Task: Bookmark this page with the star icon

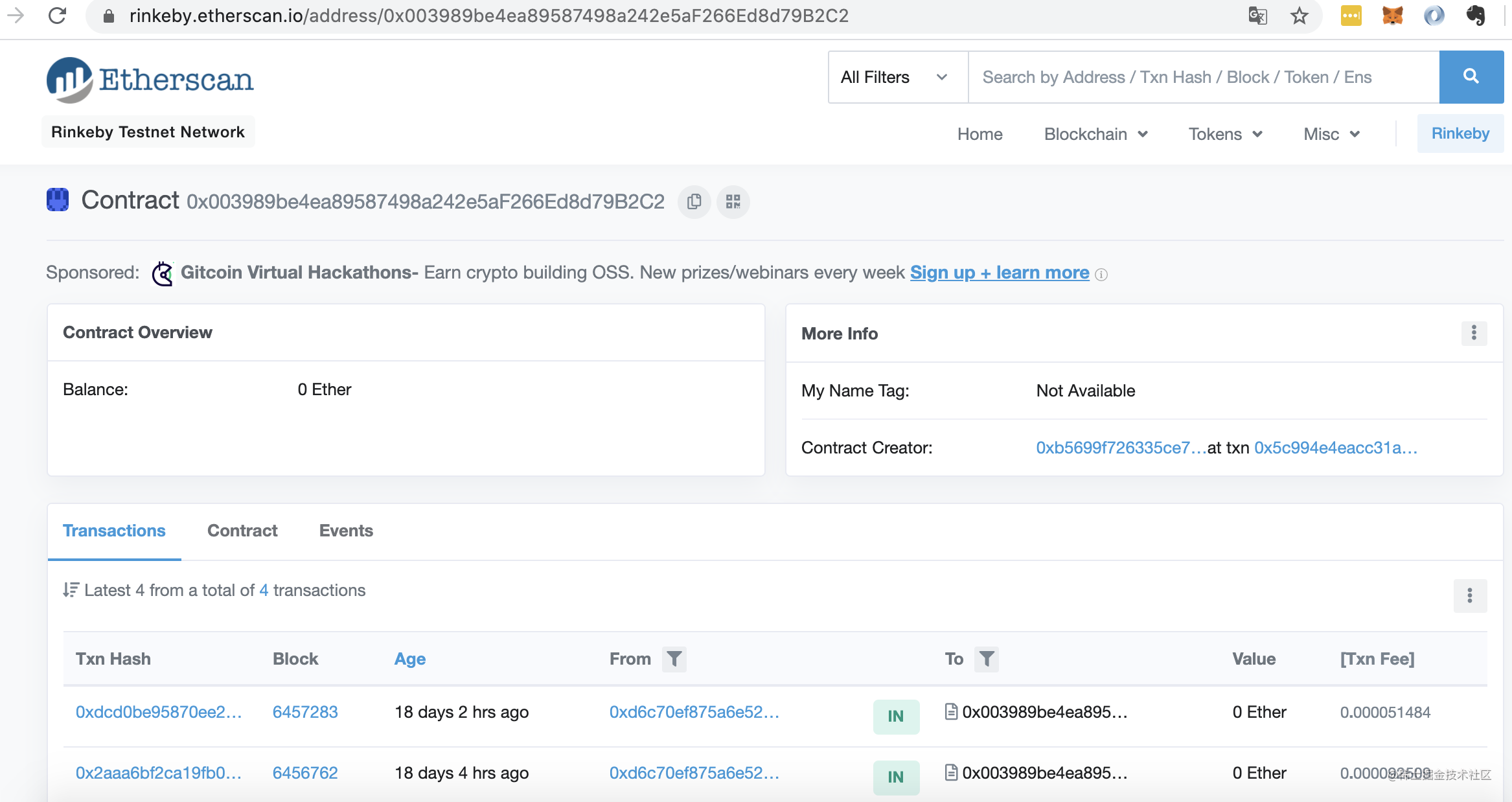Action: click(1300, 16)
